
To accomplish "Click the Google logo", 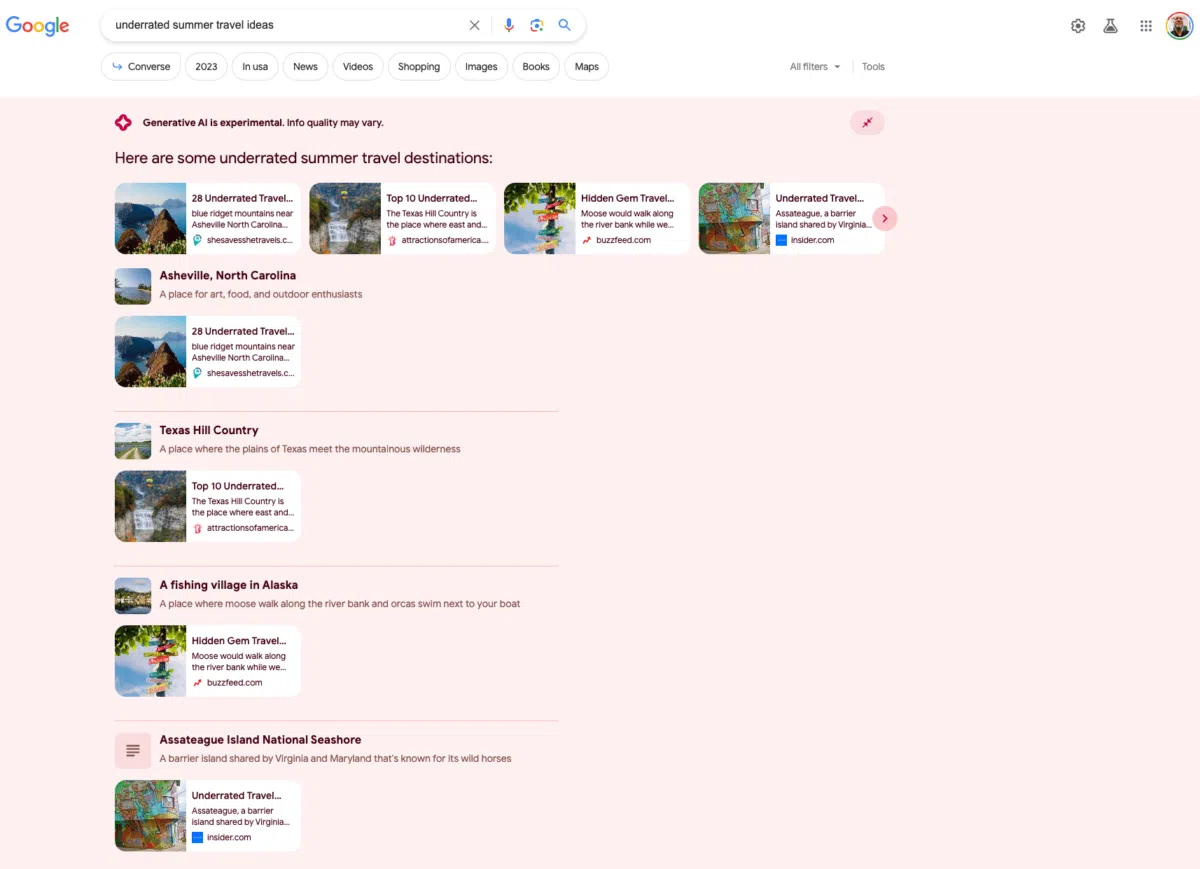I will point(38,26).
